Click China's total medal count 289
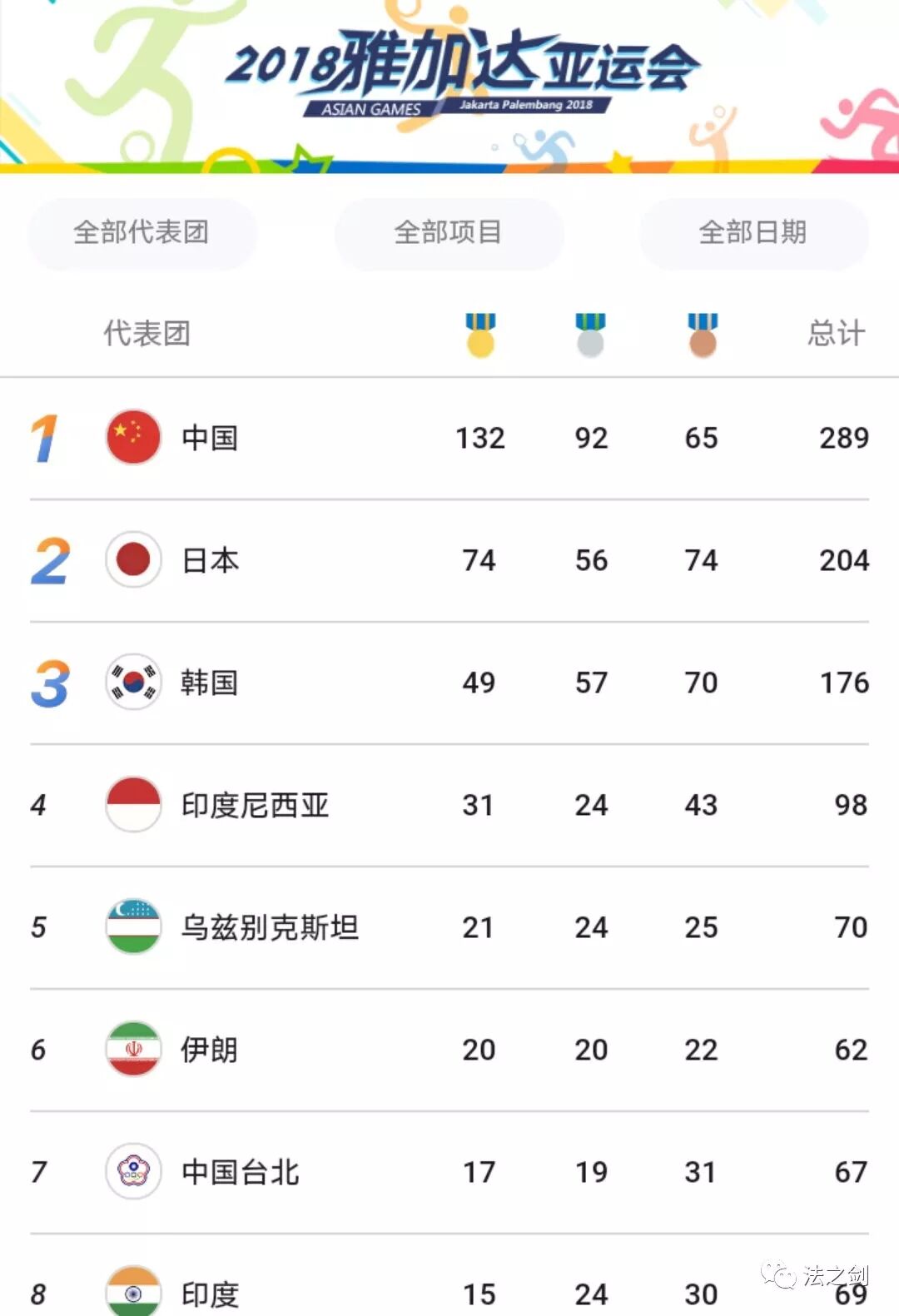 tap(843, 438)
